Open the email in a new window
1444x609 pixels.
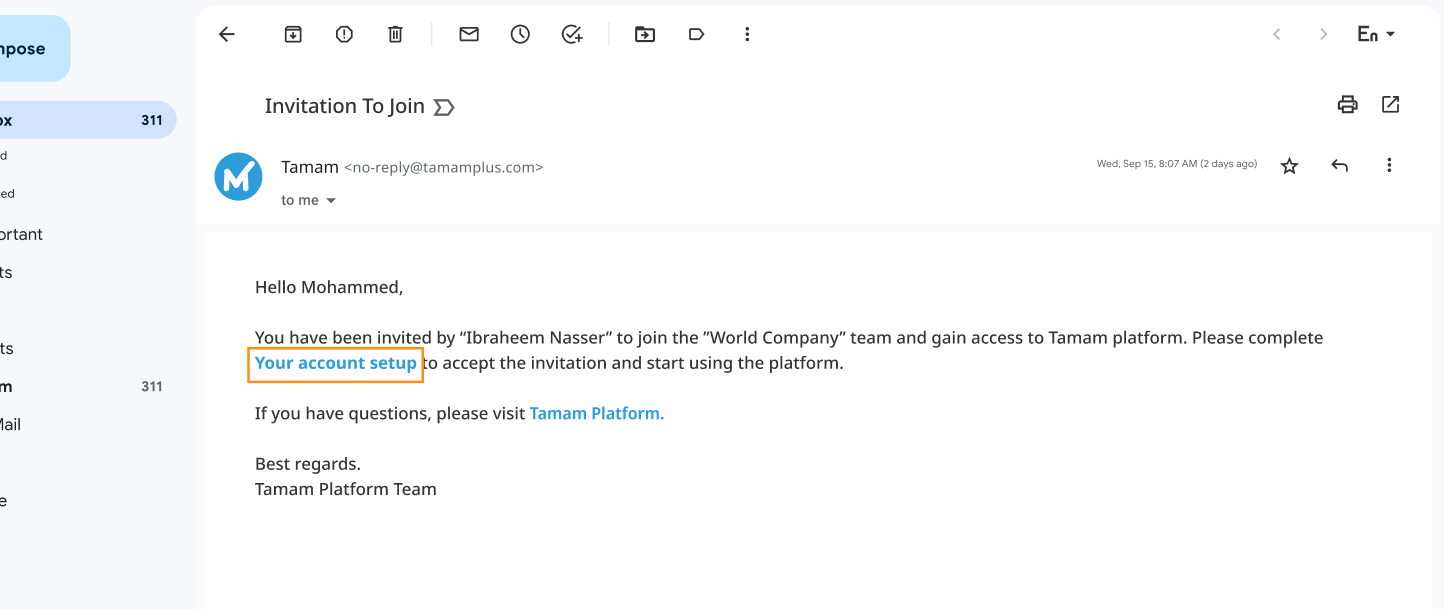point(1390,104)
